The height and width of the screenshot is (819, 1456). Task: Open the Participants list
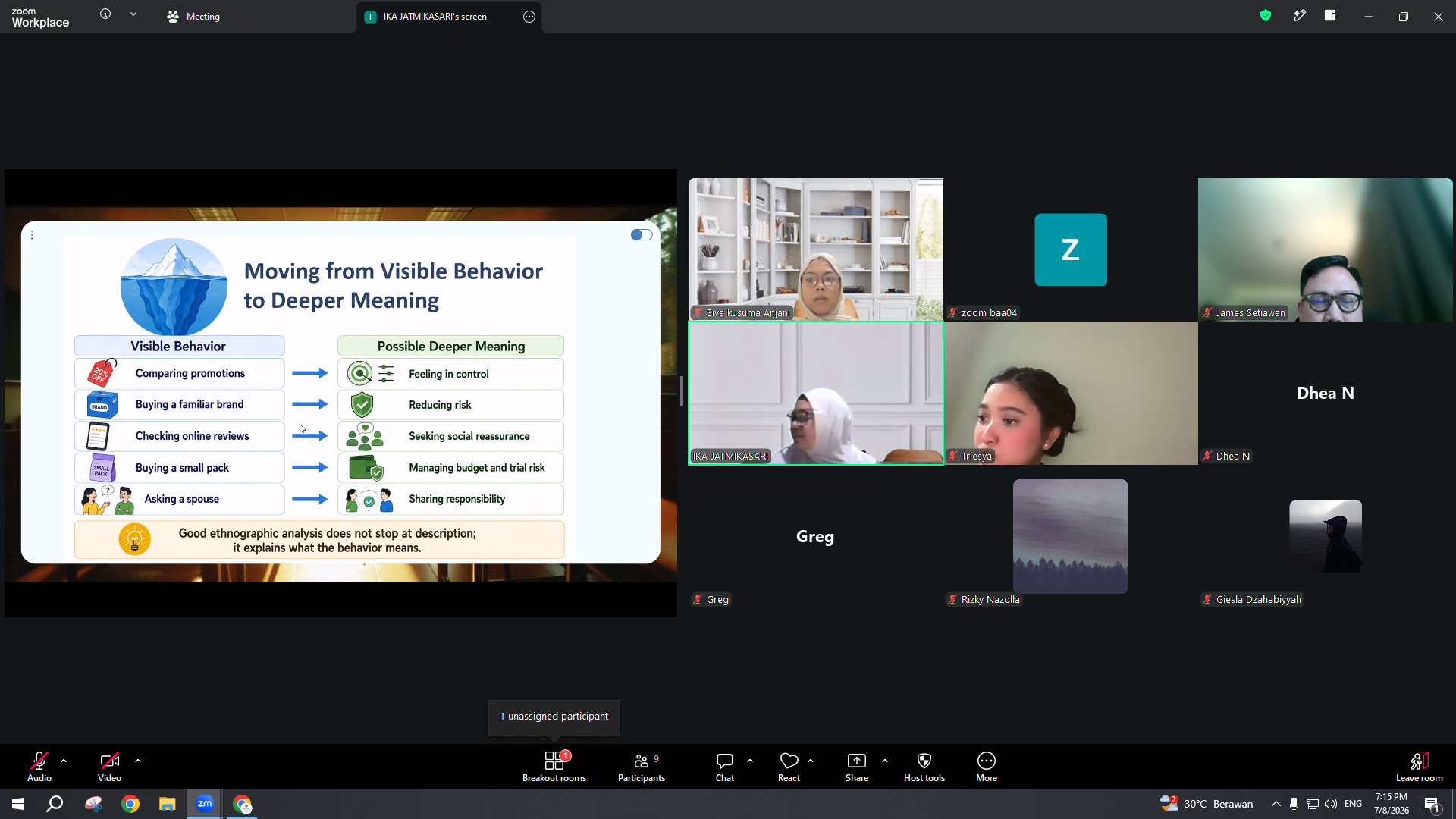pyautogui.click(x=642, y=766)
